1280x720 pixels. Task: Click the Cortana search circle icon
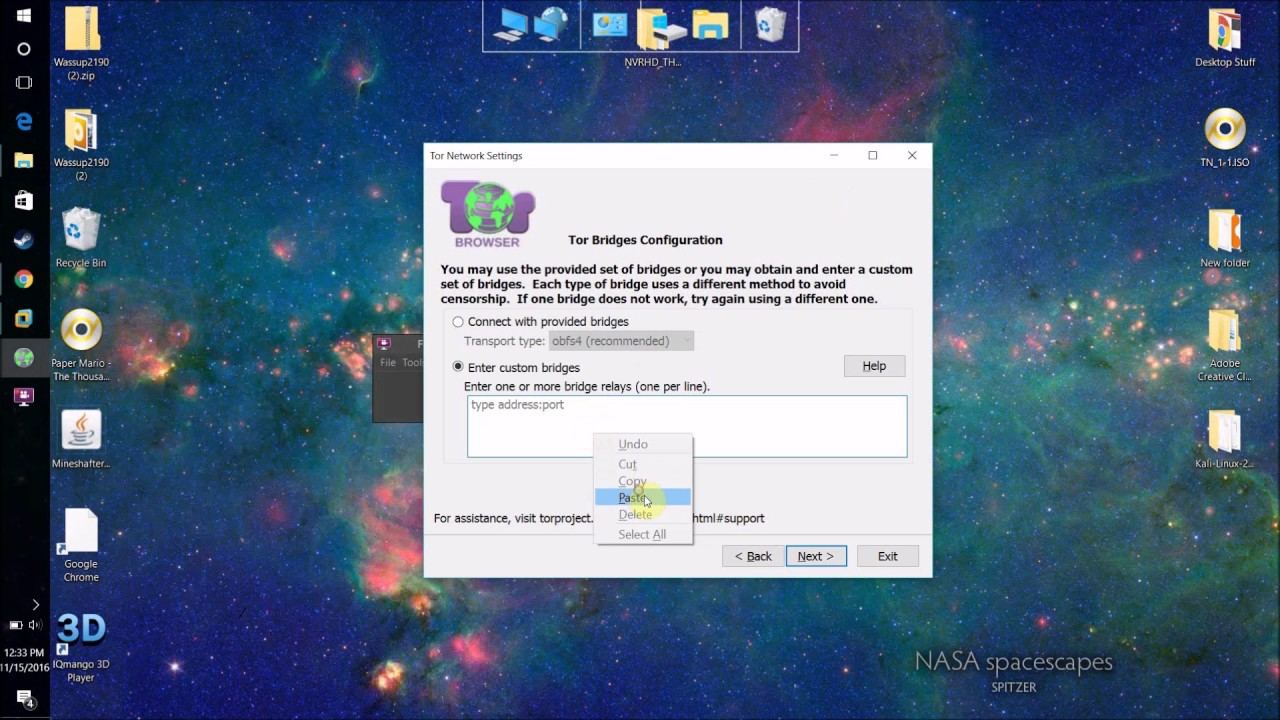point(24,49)
